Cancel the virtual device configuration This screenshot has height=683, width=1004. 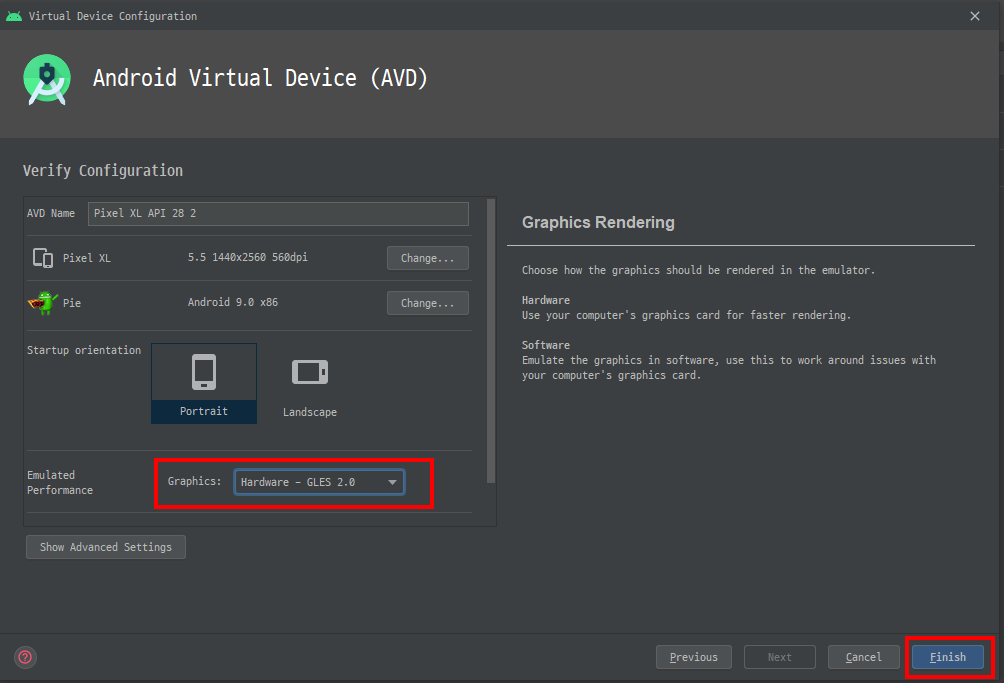point(863,657)
